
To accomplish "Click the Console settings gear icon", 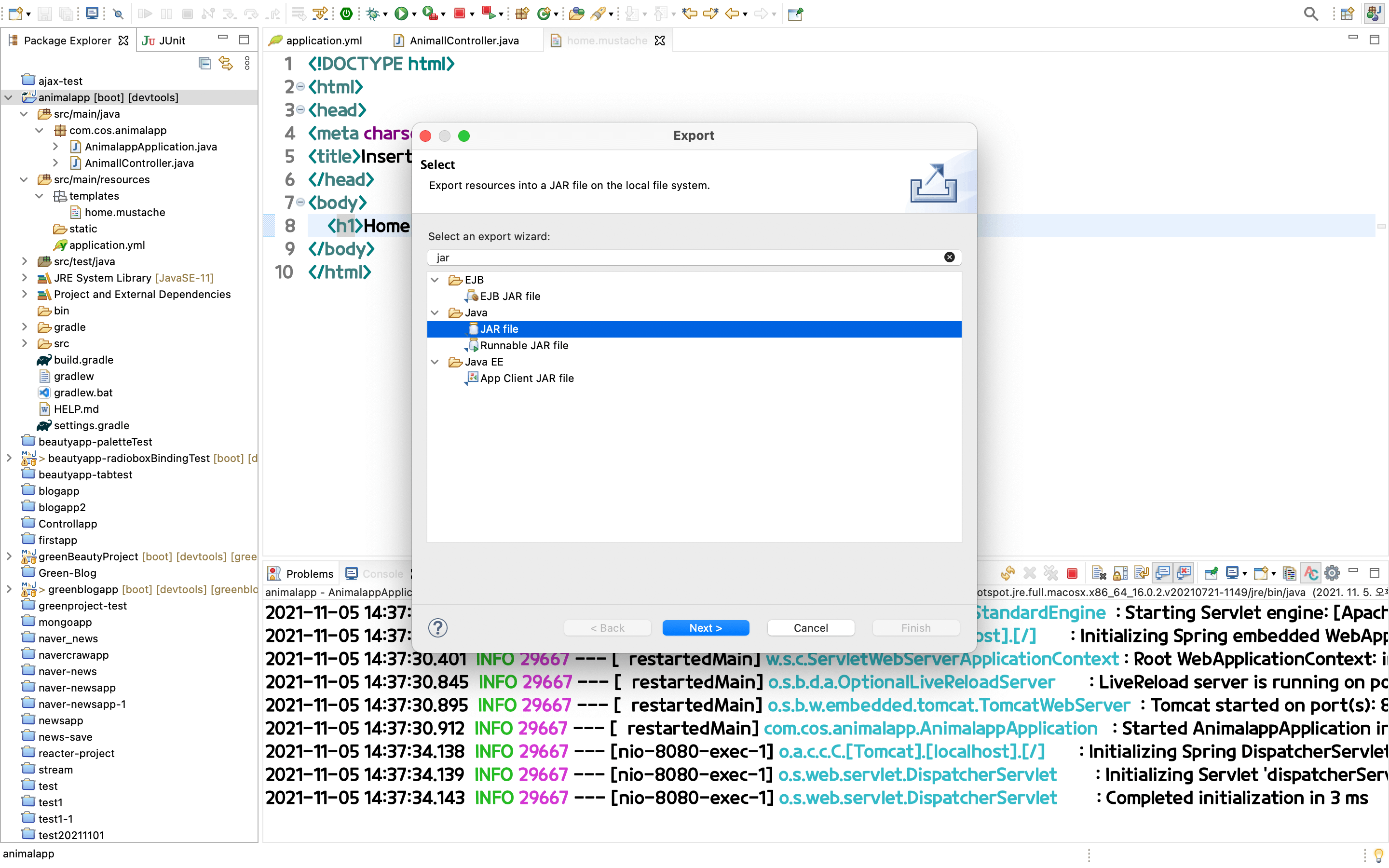I will [1332, 573].
